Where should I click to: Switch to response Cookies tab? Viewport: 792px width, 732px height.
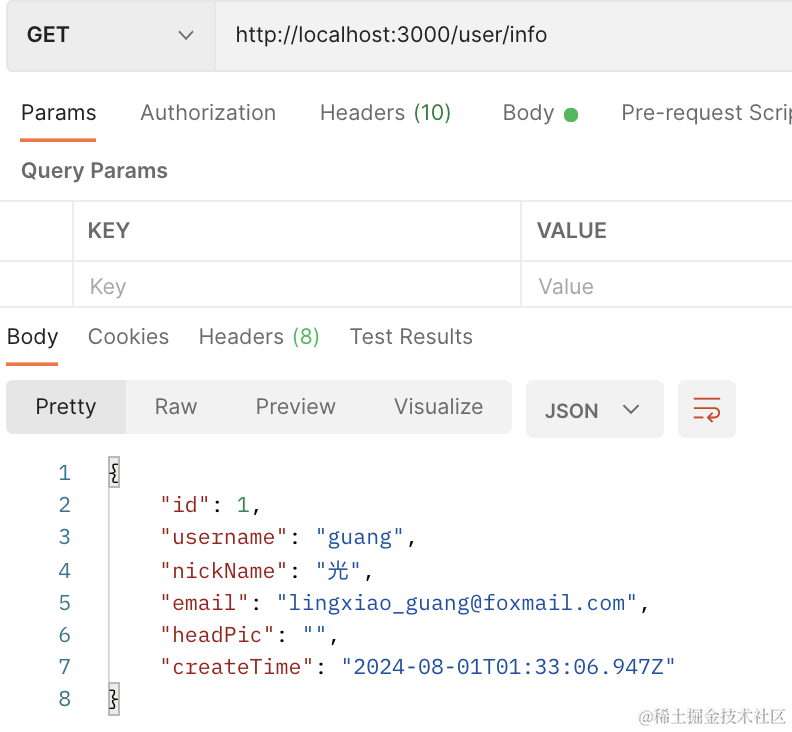point(128,337)
